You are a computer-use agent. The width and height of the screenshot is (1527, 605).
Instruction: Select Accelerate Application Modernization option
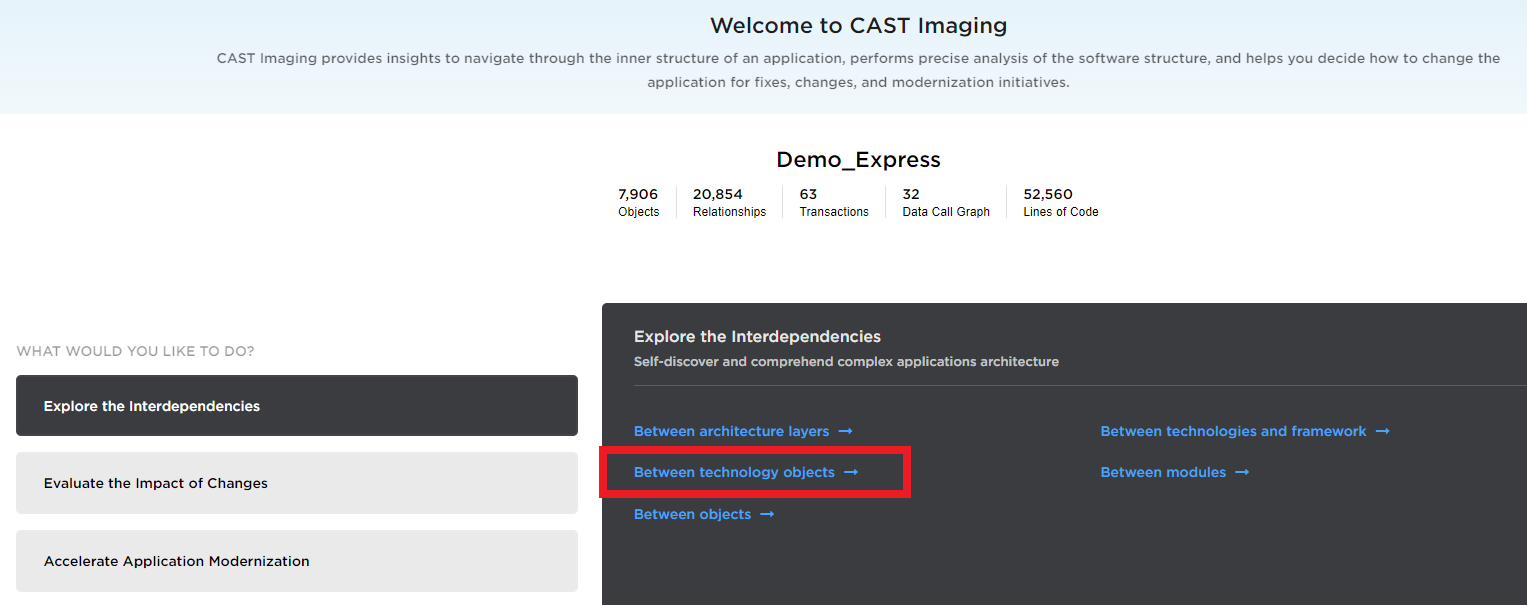pyautogui.click(x=297, y=561)
